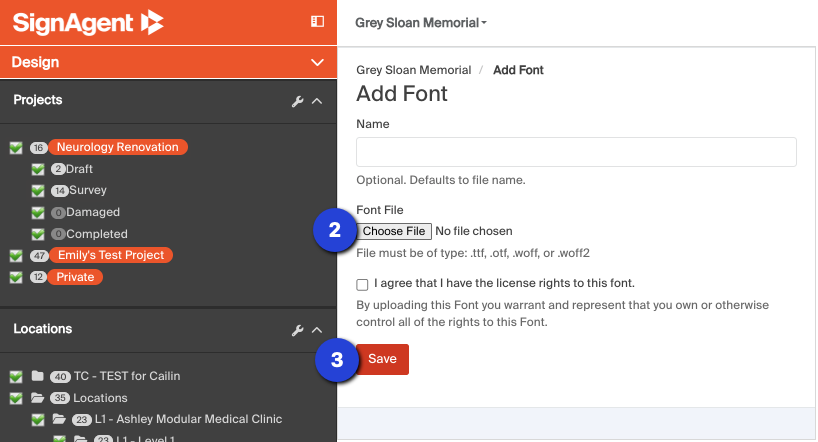Select the Design menu header

pyautogui.click(x=168, y=62)
